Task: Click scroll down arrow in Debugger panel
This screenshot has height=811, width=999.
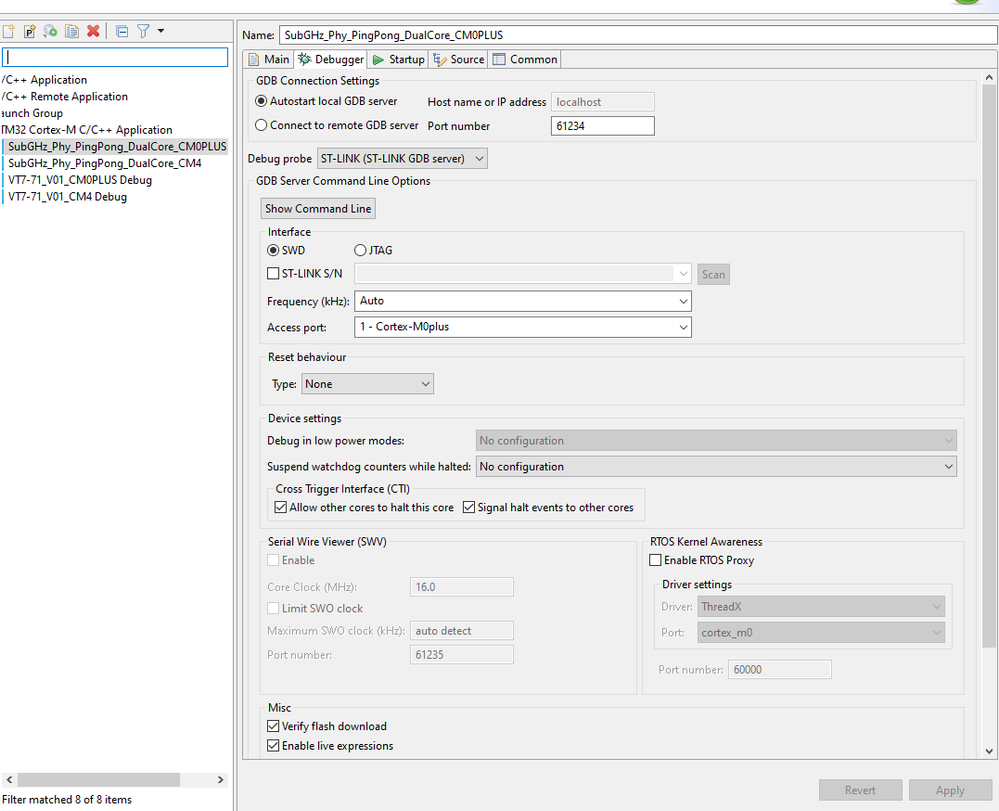Action: (x=989, y=751)
